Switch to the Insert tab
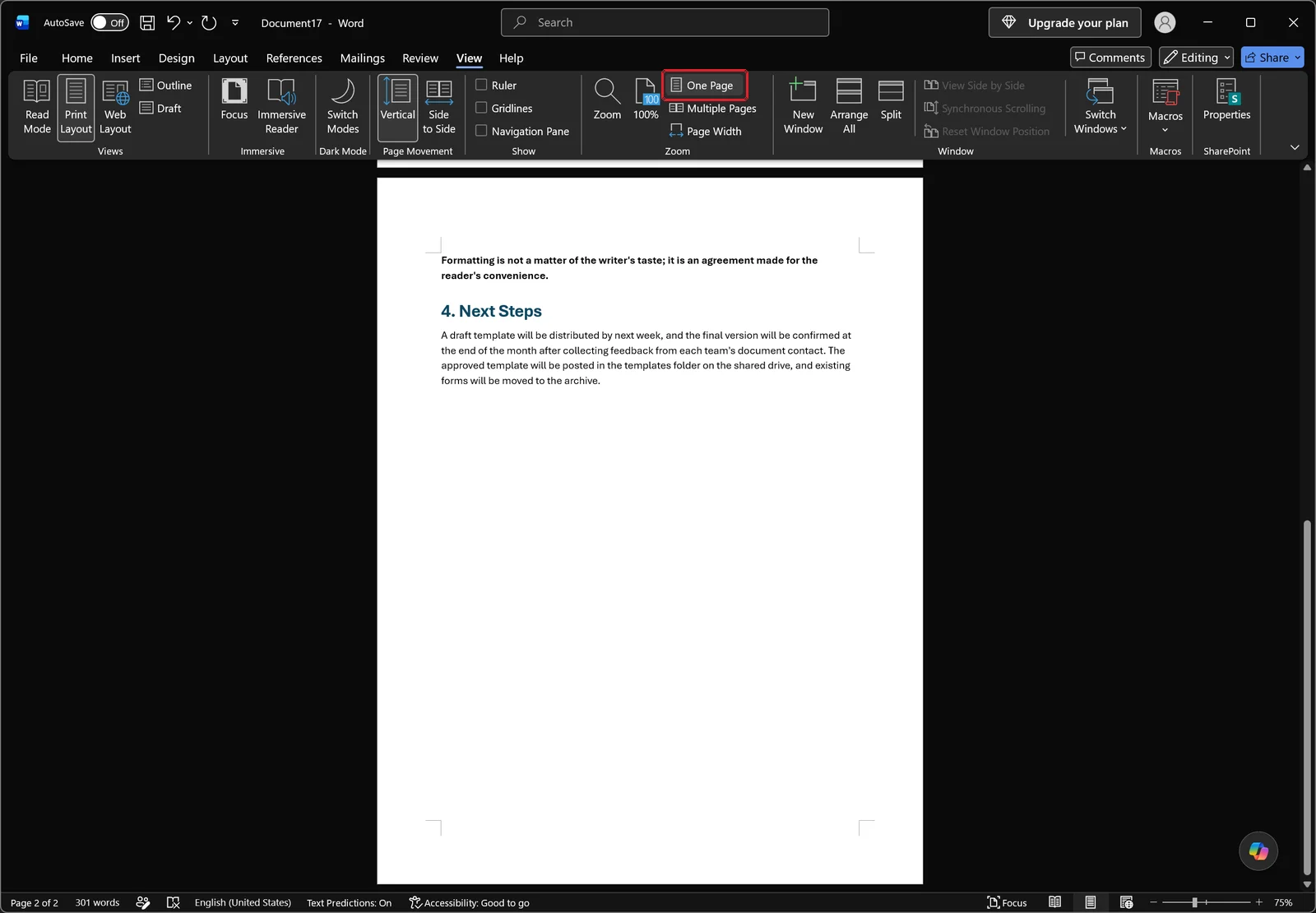 126,58
